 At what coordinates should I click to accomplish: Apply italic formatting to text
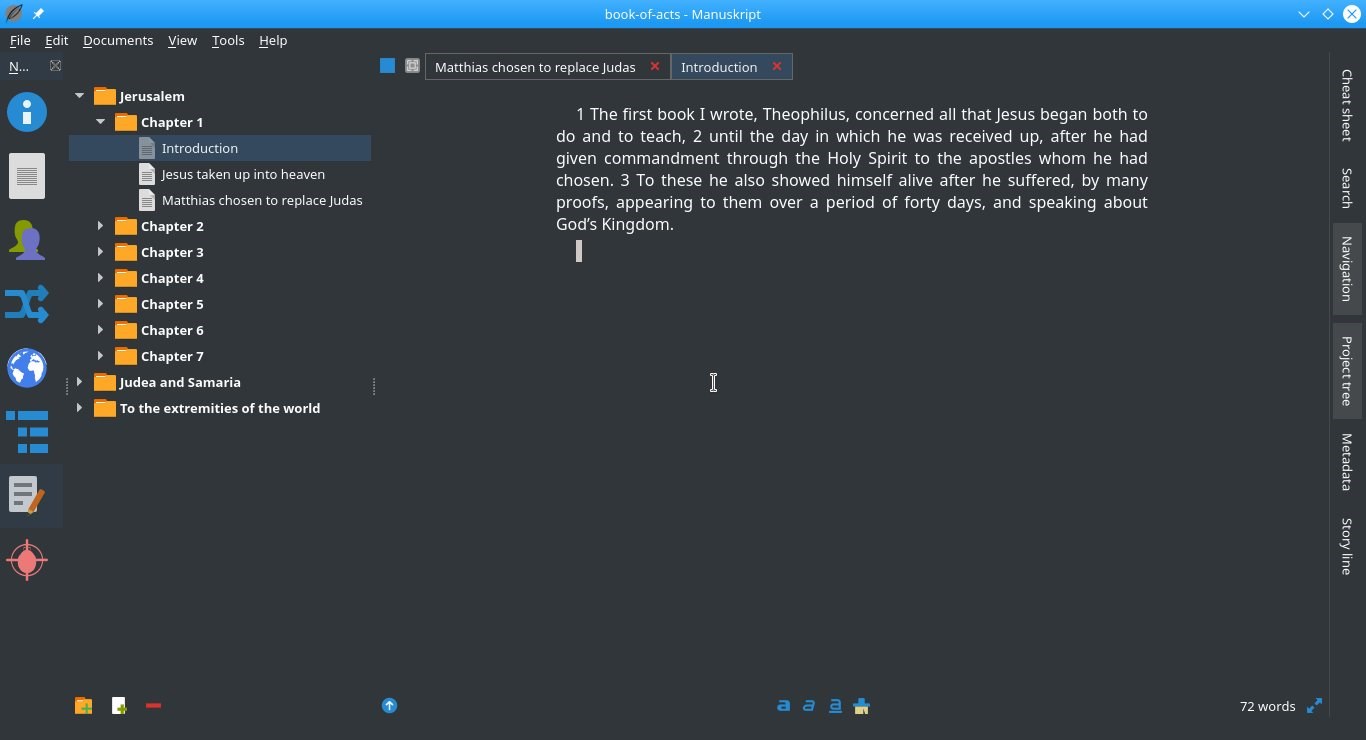(809, 706)
